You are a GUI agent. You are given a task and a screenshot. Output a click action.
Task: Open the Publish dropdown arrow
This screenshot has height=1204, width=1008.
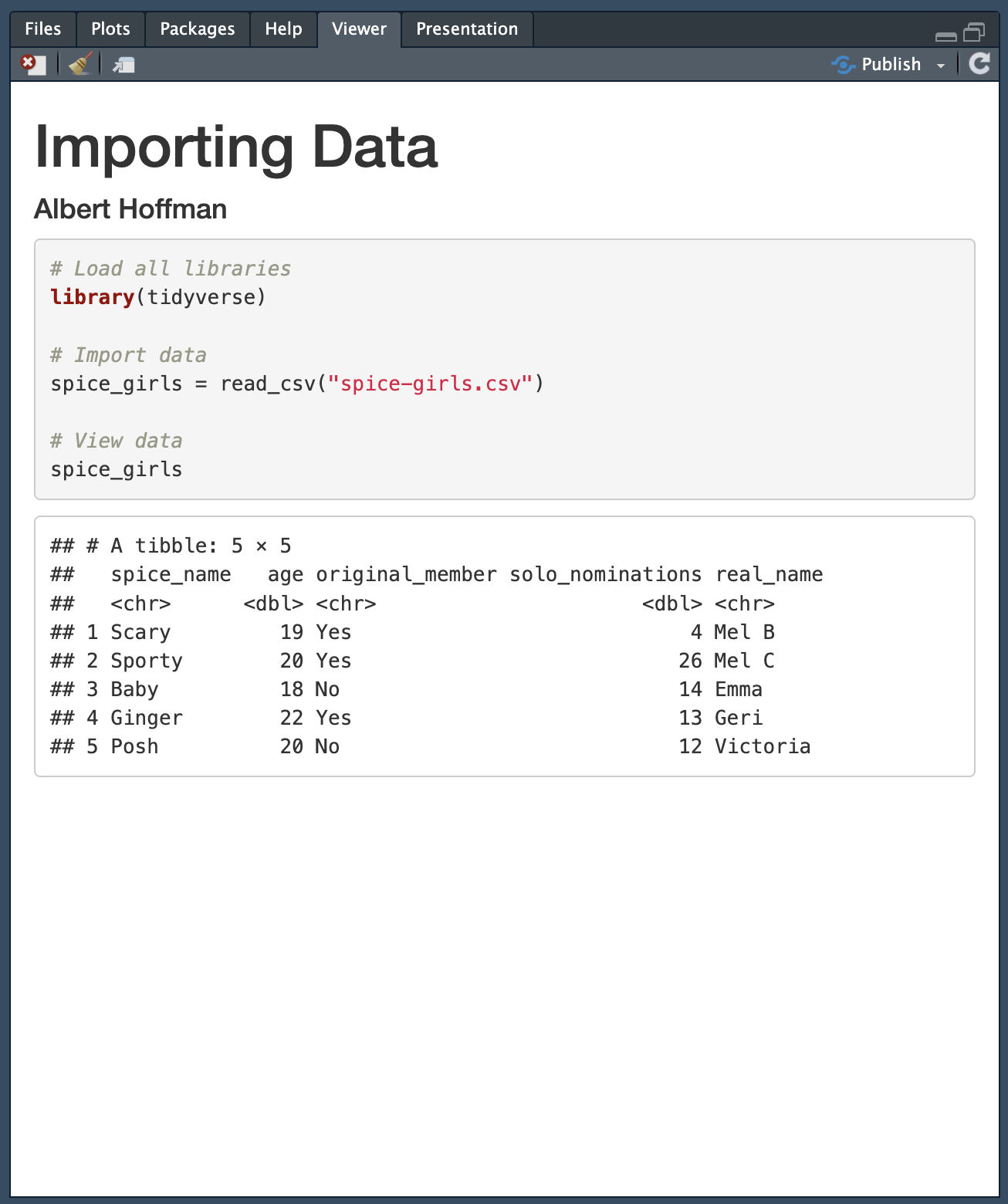click(x=941, y=66)
